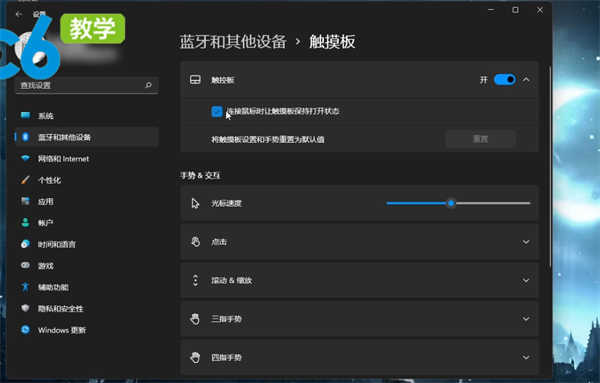Click the cursor icon beside 光标速度

195,203
